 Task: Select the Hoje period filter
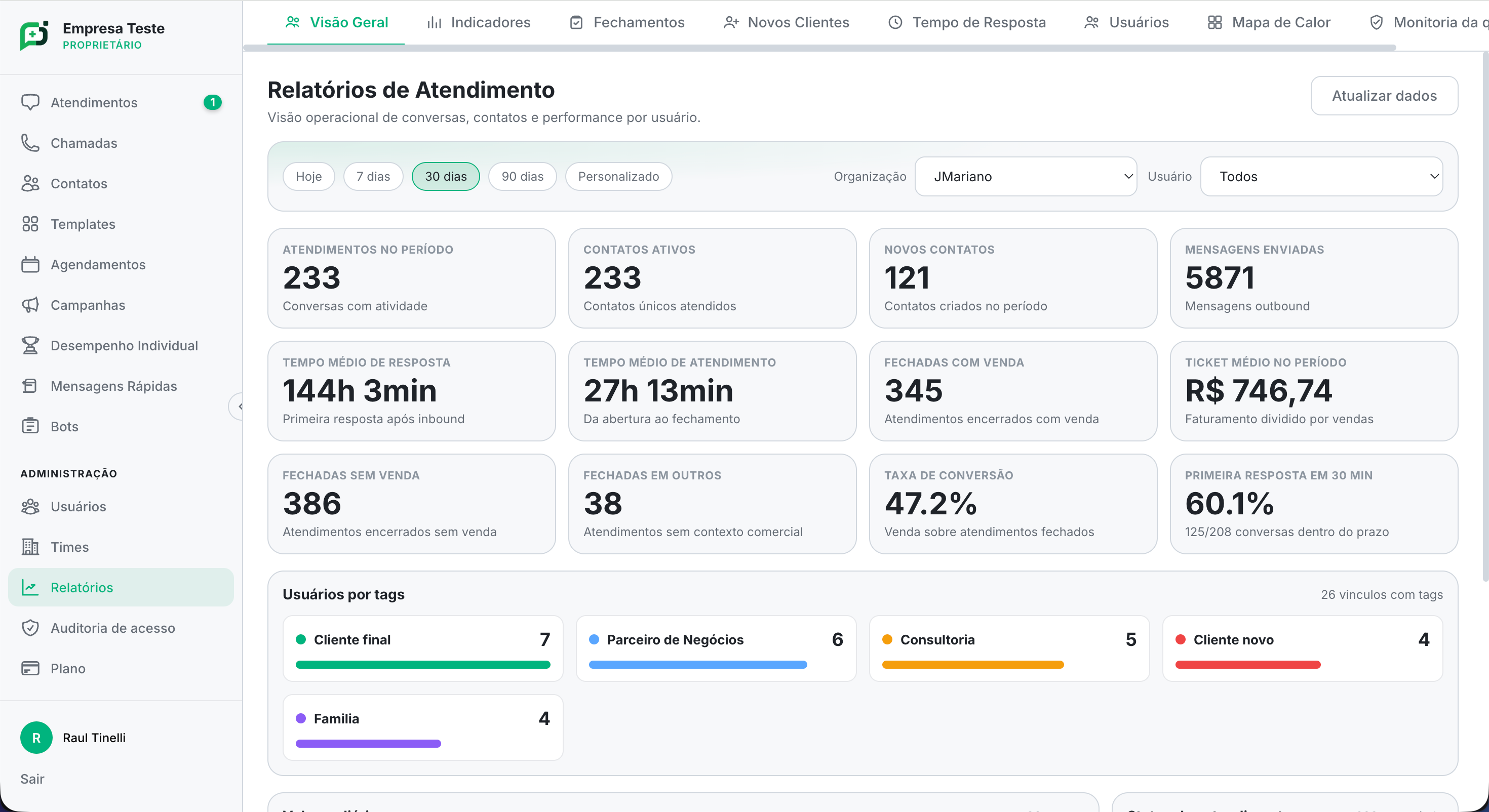(x=308, y=176)
